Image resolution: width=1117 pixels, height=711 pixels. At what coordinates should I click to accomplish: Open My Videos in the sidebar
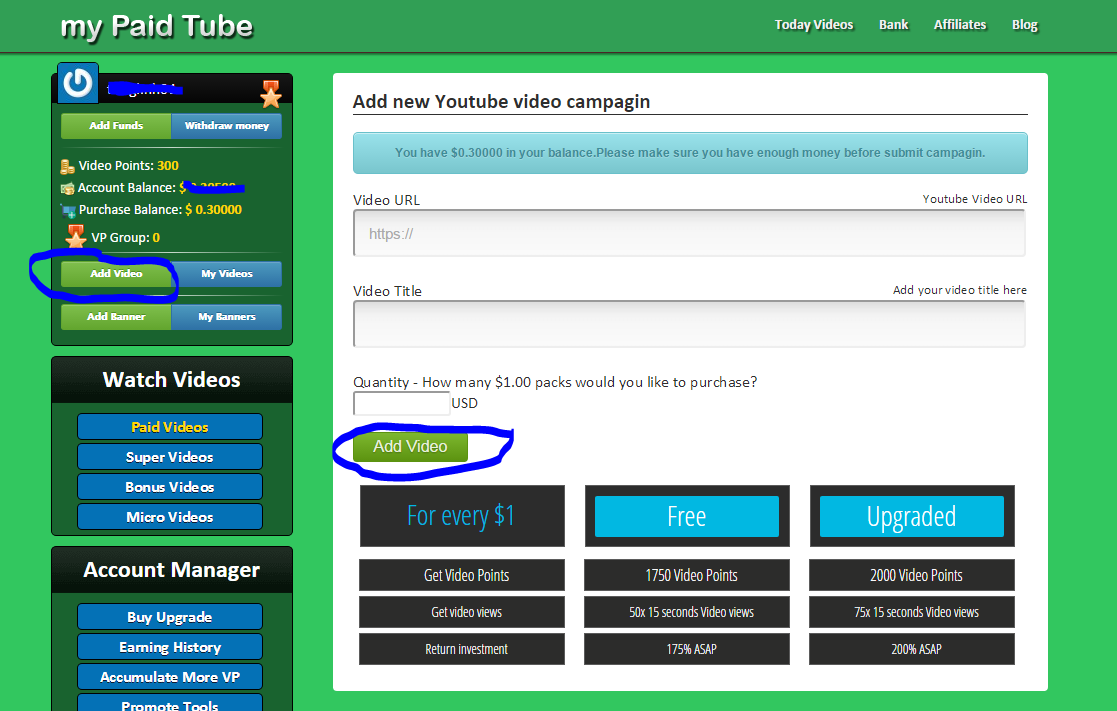click(227, 274)
